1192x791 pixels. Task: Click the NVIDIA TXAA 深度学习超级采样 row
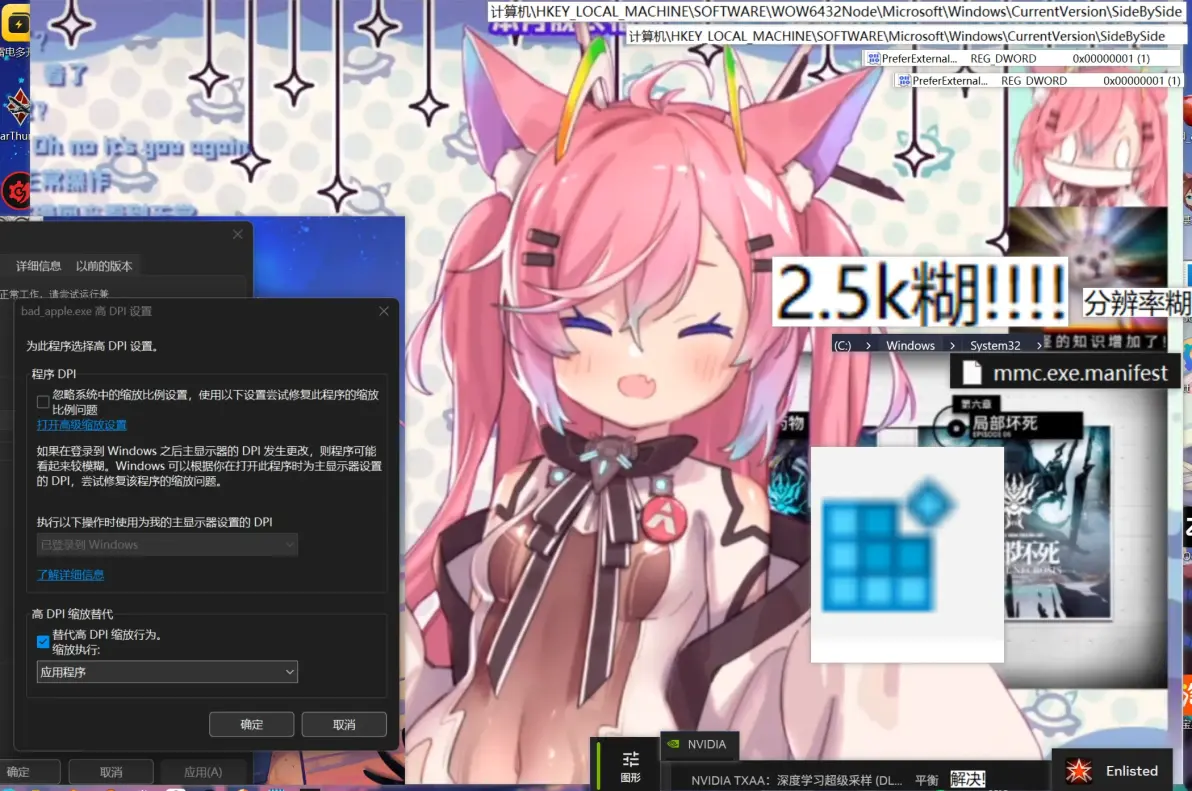point(797,780)
